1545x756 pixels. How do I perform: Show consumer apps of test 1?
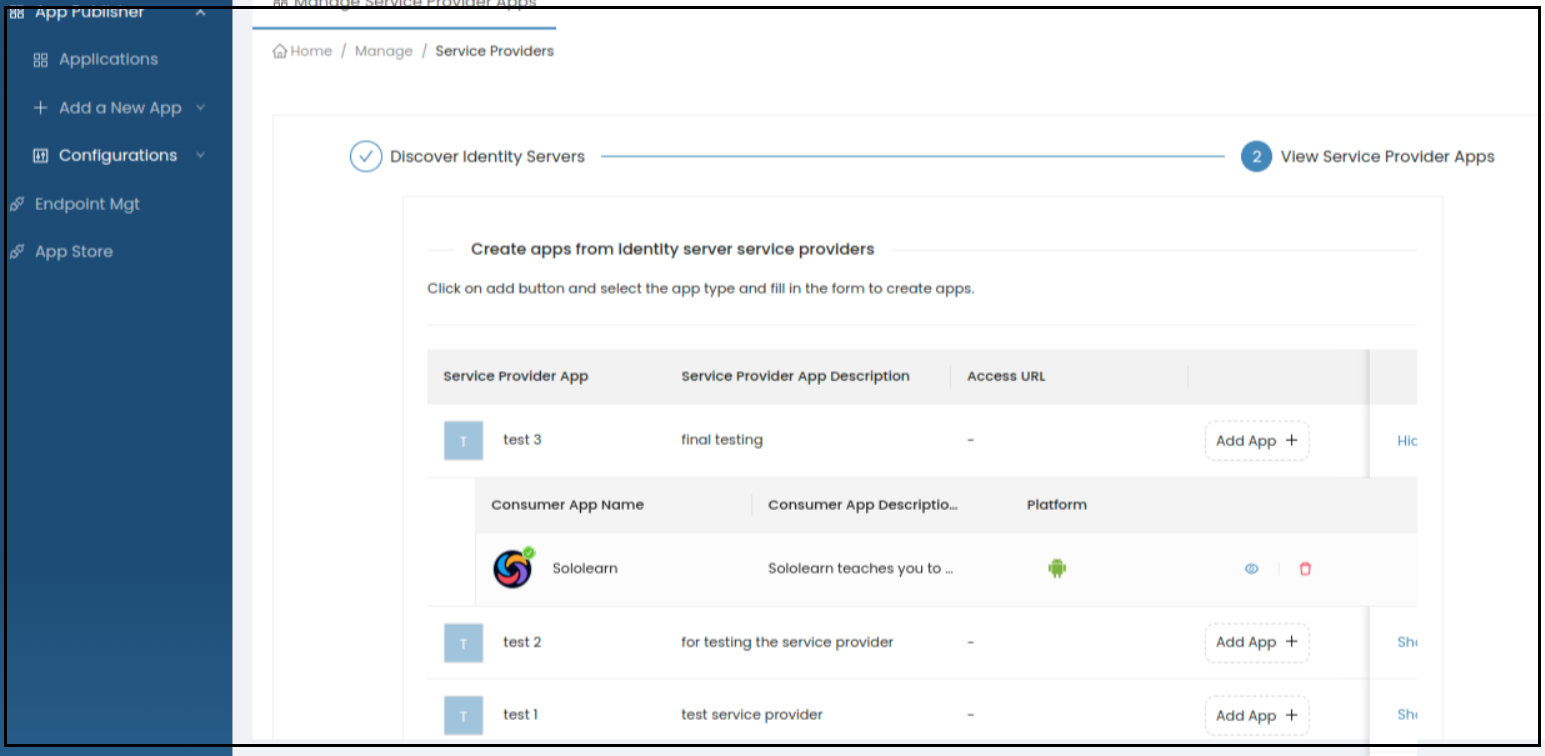pos(1407,715)
